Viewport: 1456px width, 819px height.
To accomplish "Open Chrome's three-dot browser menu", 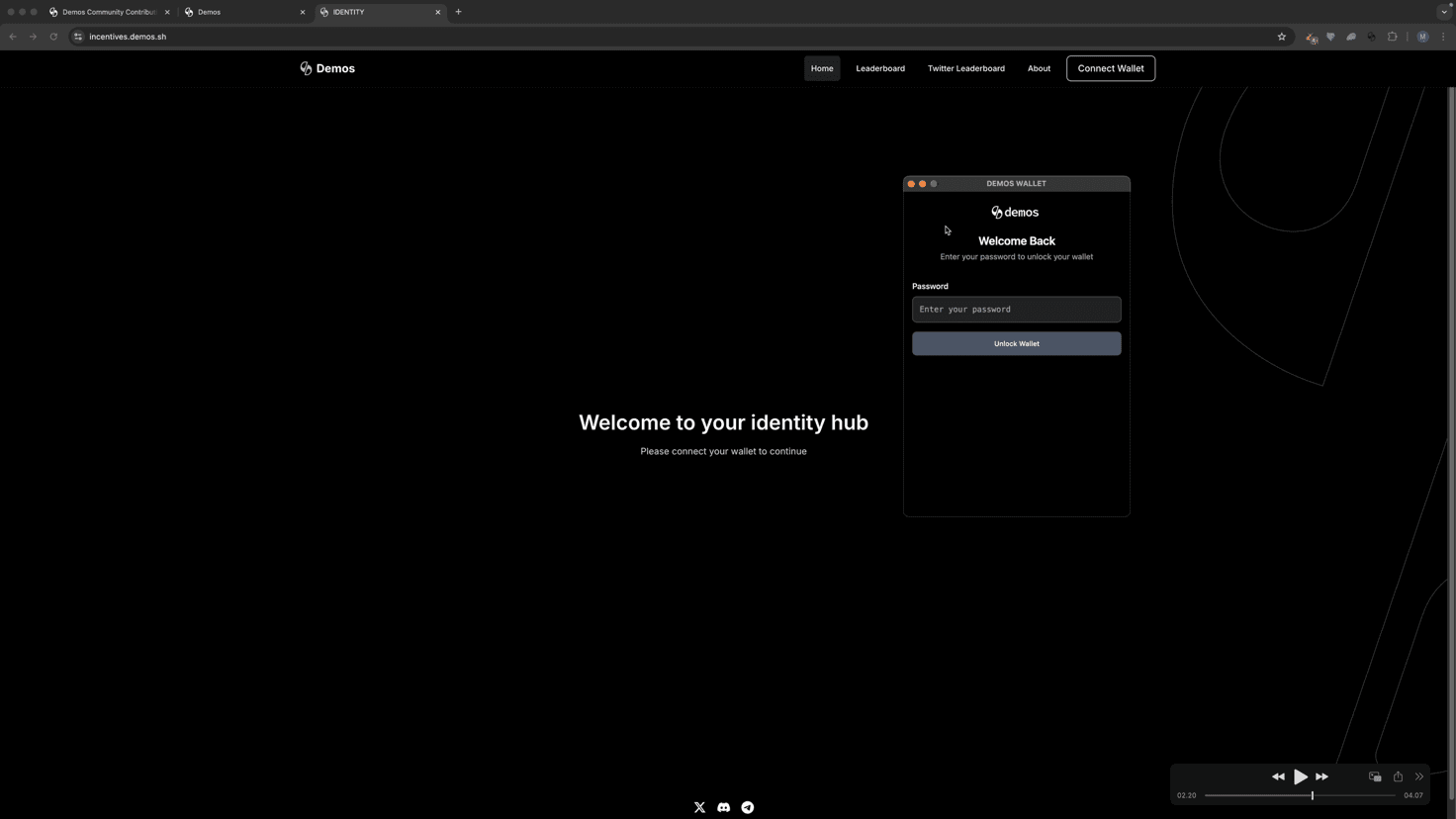I will [x=1444, y=37].
